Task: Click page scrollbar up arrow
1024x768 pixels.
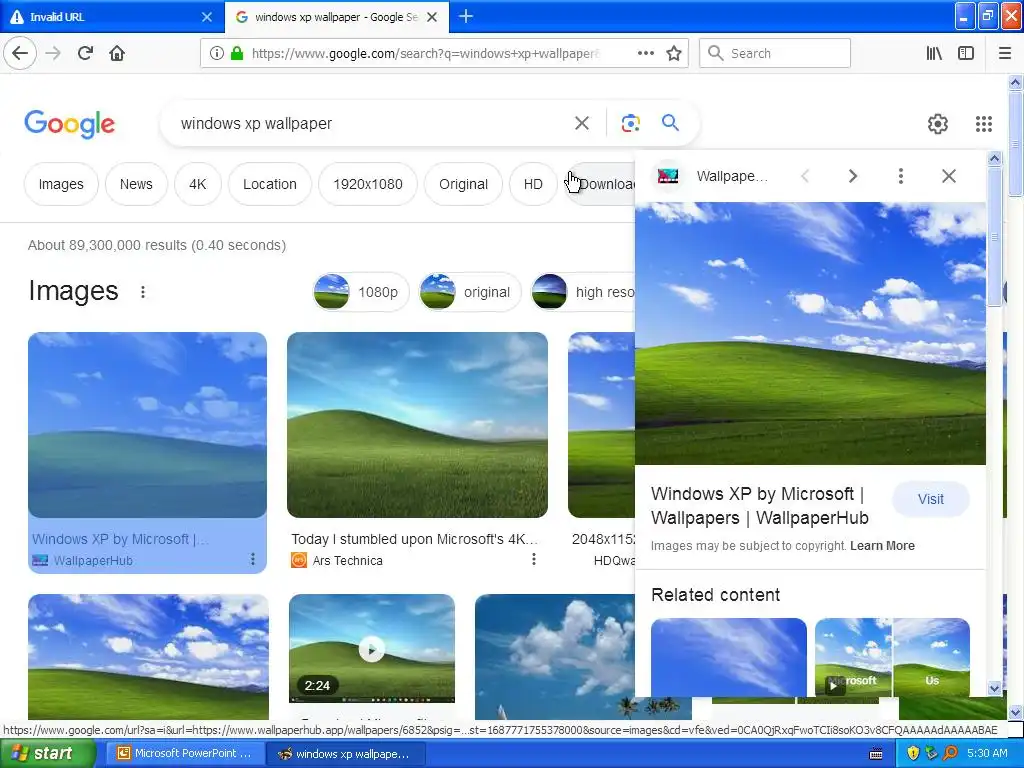Action: click(x=1015, y=82)
